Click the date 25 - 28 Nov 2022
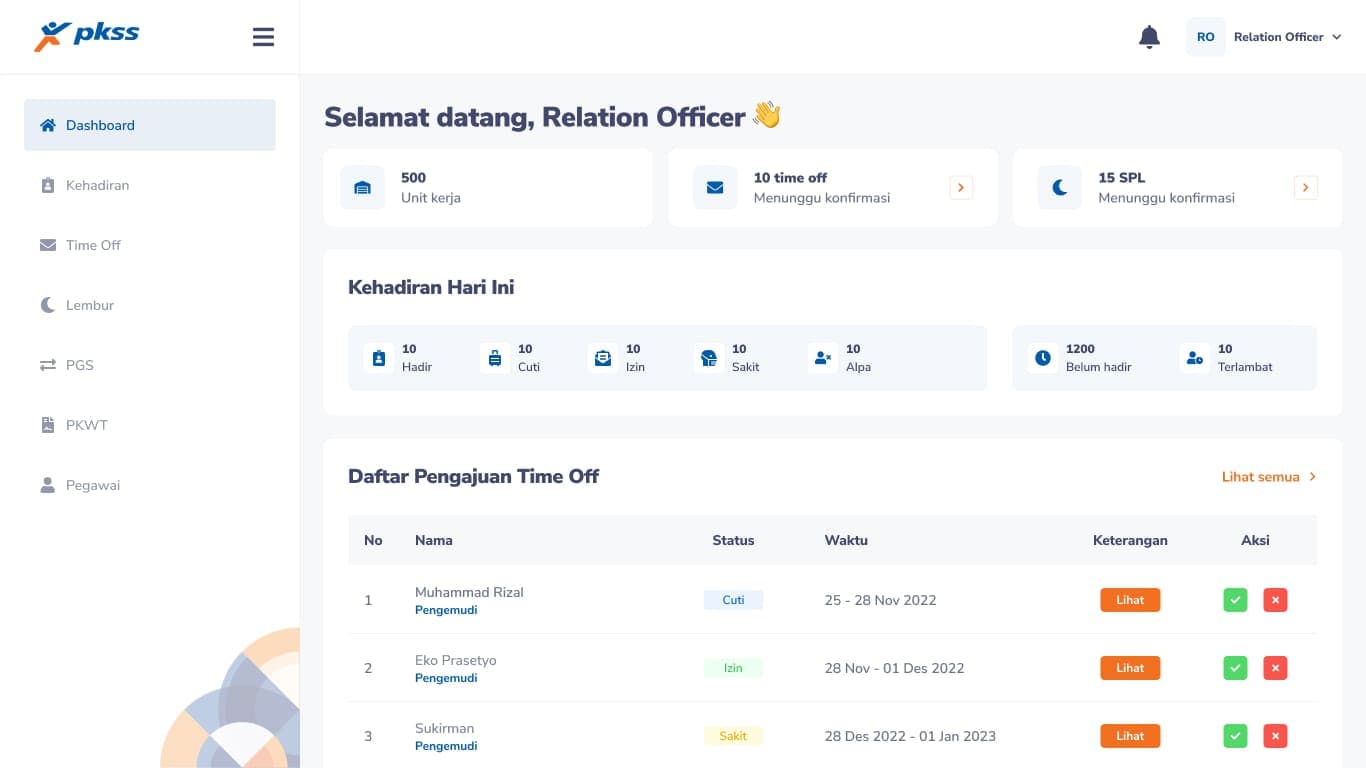This screenshot has height=768, width=1366. click(x=880, y=600)
